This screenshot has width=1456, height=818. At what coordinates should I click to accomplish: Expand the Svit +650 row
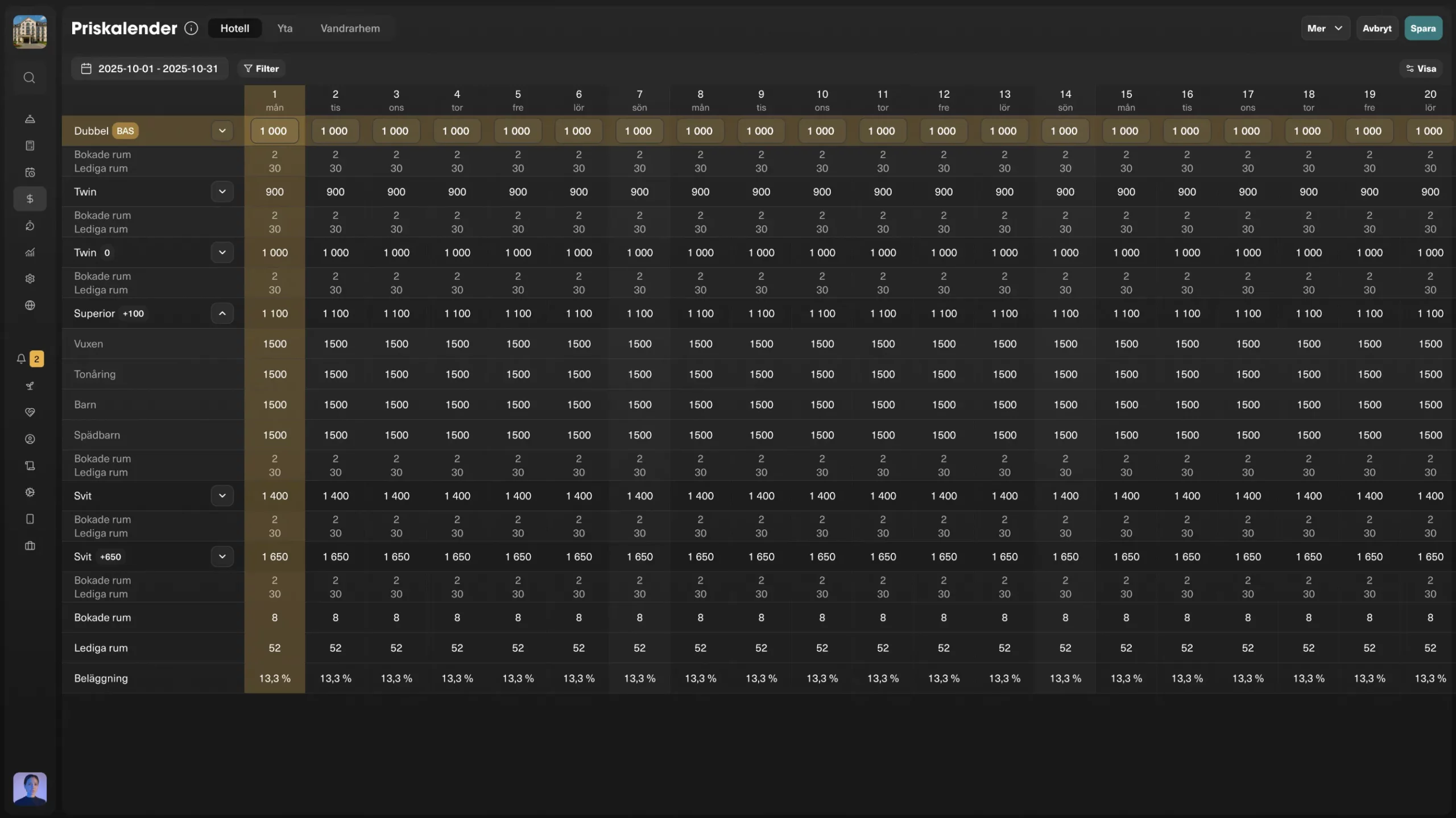pos(222,556)
